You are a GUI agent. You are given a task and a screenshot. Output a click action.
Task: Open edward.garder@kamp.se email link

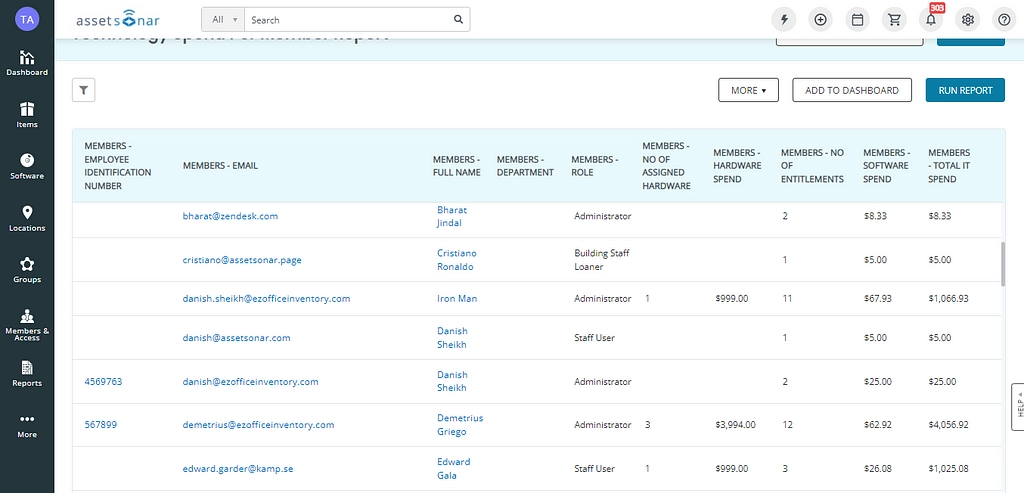click(238, 468)
